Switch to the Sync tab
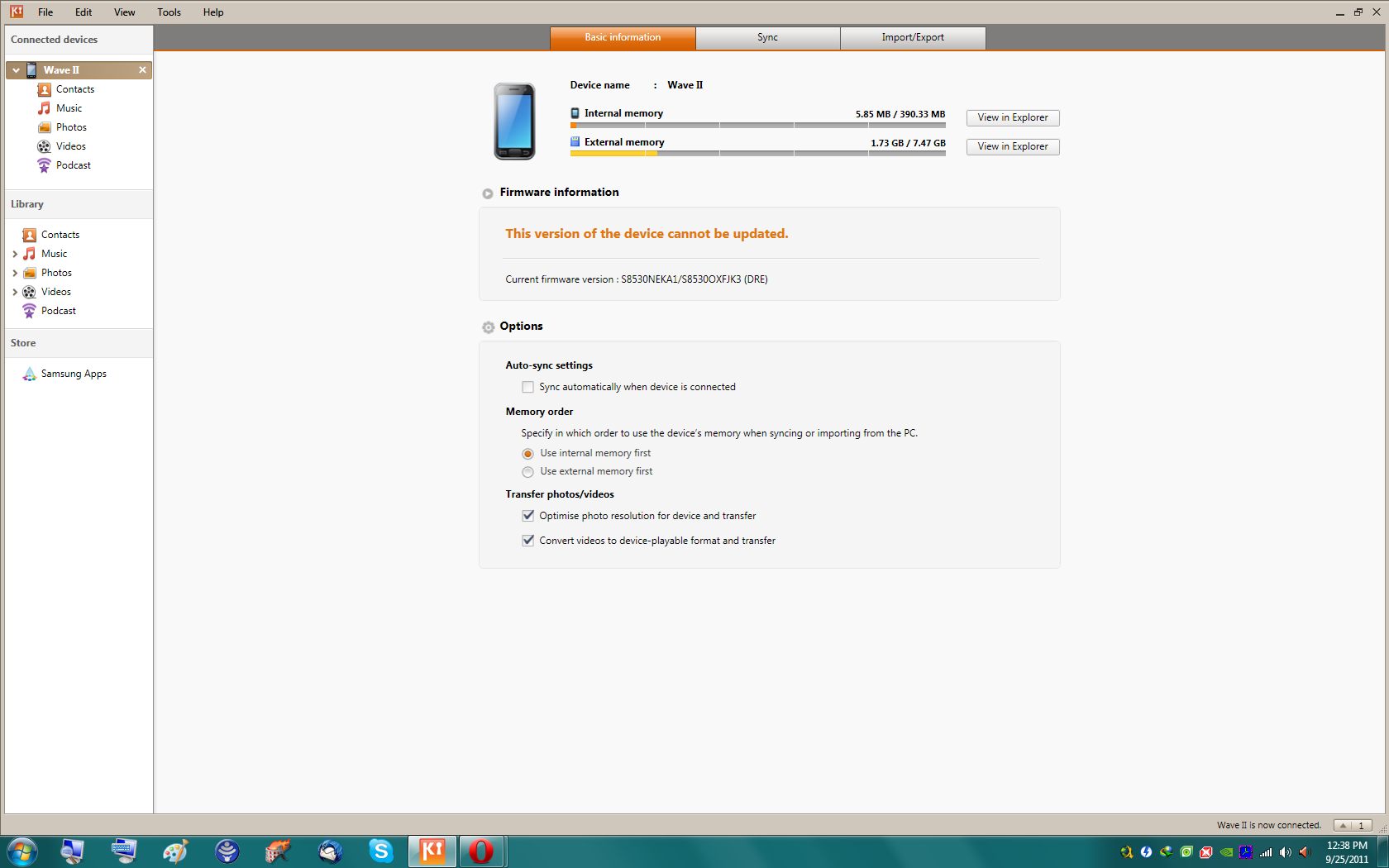This screenshot has width=1389, height=868. [768, 38]
